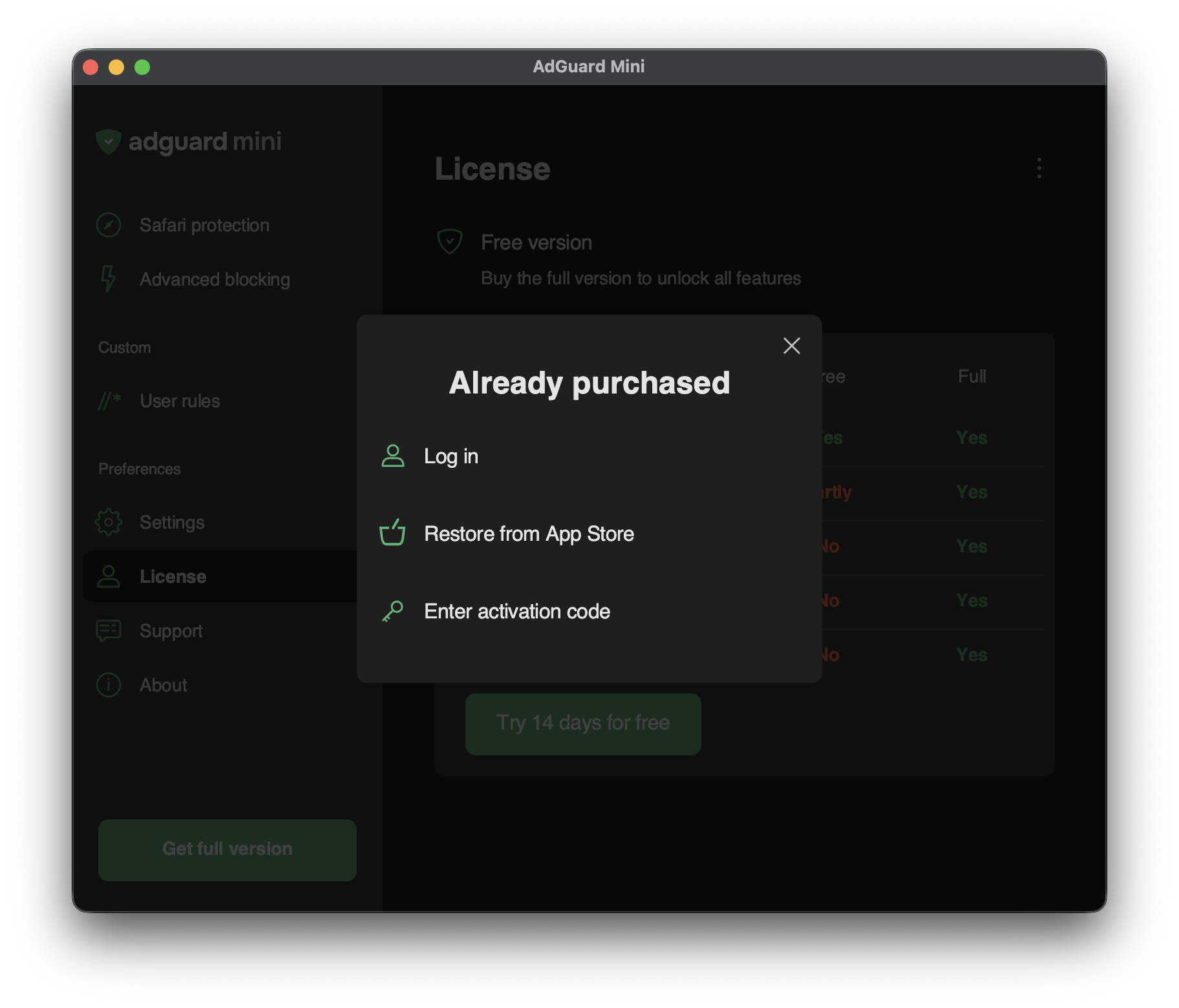Click the Log in person icon
The height and width of the screenshot is (1008, 1179).
[x=394, y=456]
